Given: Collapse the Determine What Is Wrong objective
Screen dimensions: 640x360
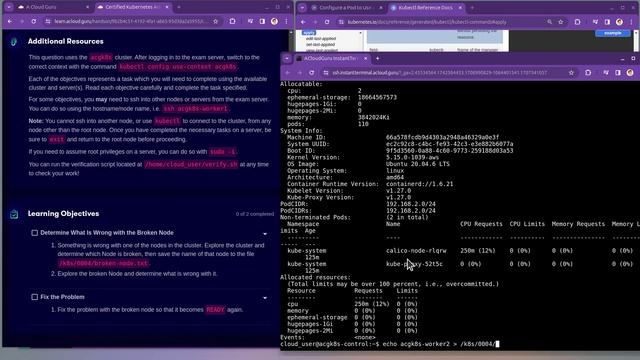Looking at the screenshot, I should (x=265, y=234).
